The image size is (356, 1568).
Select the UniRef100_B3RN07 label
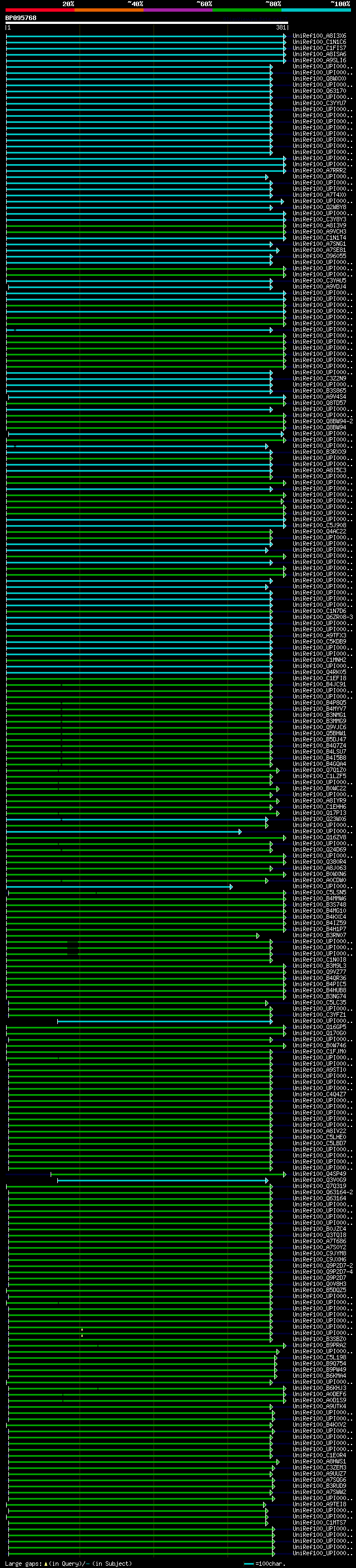(x=319, y=935)
